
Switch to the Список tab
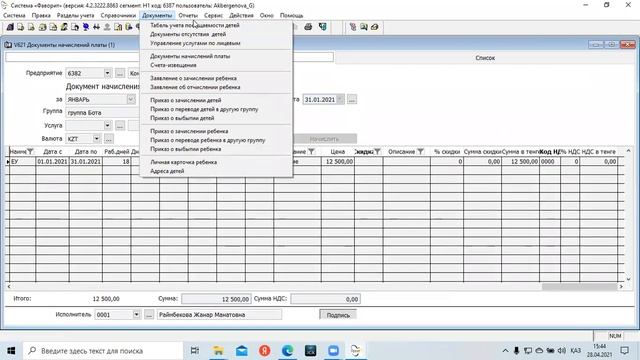(485, 58)
